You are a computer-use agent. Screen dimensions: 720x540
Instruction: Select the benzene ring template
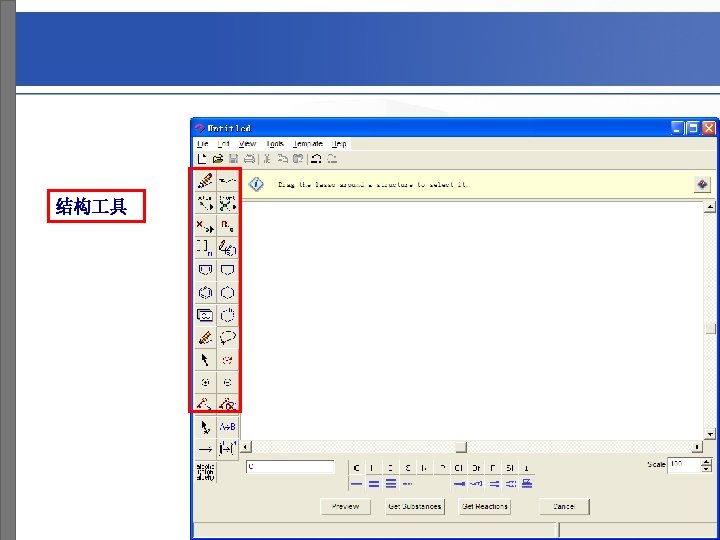click(x=205, y=292)
